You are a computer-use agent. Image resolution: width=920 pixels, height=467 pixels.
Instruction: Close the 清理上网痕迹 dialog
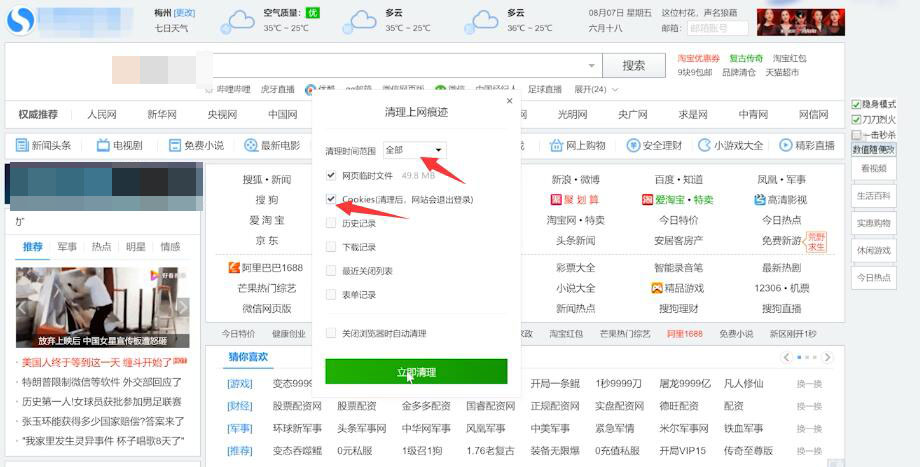(509, 101)
